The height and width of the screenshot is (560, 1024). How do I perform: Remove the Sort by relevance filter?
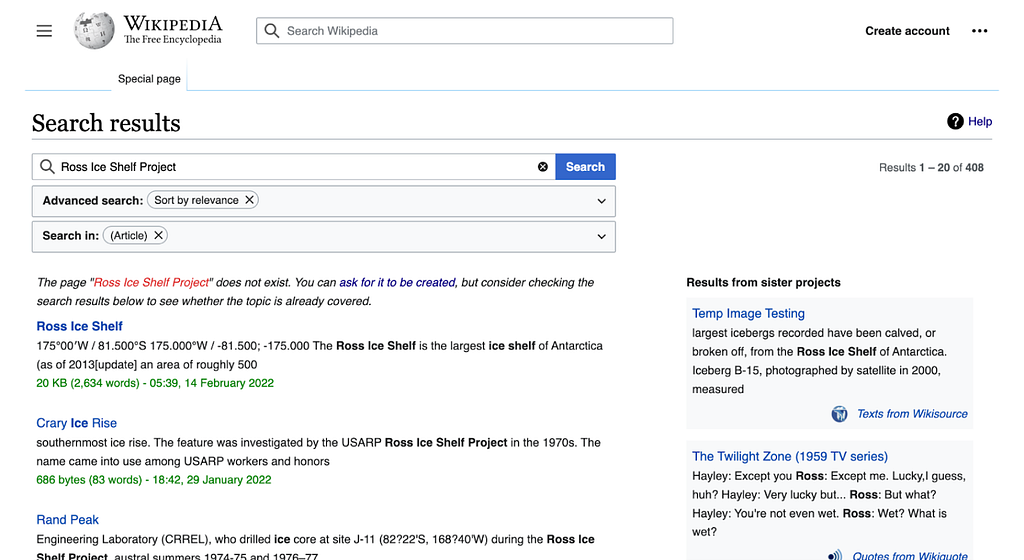coord(249,200)
